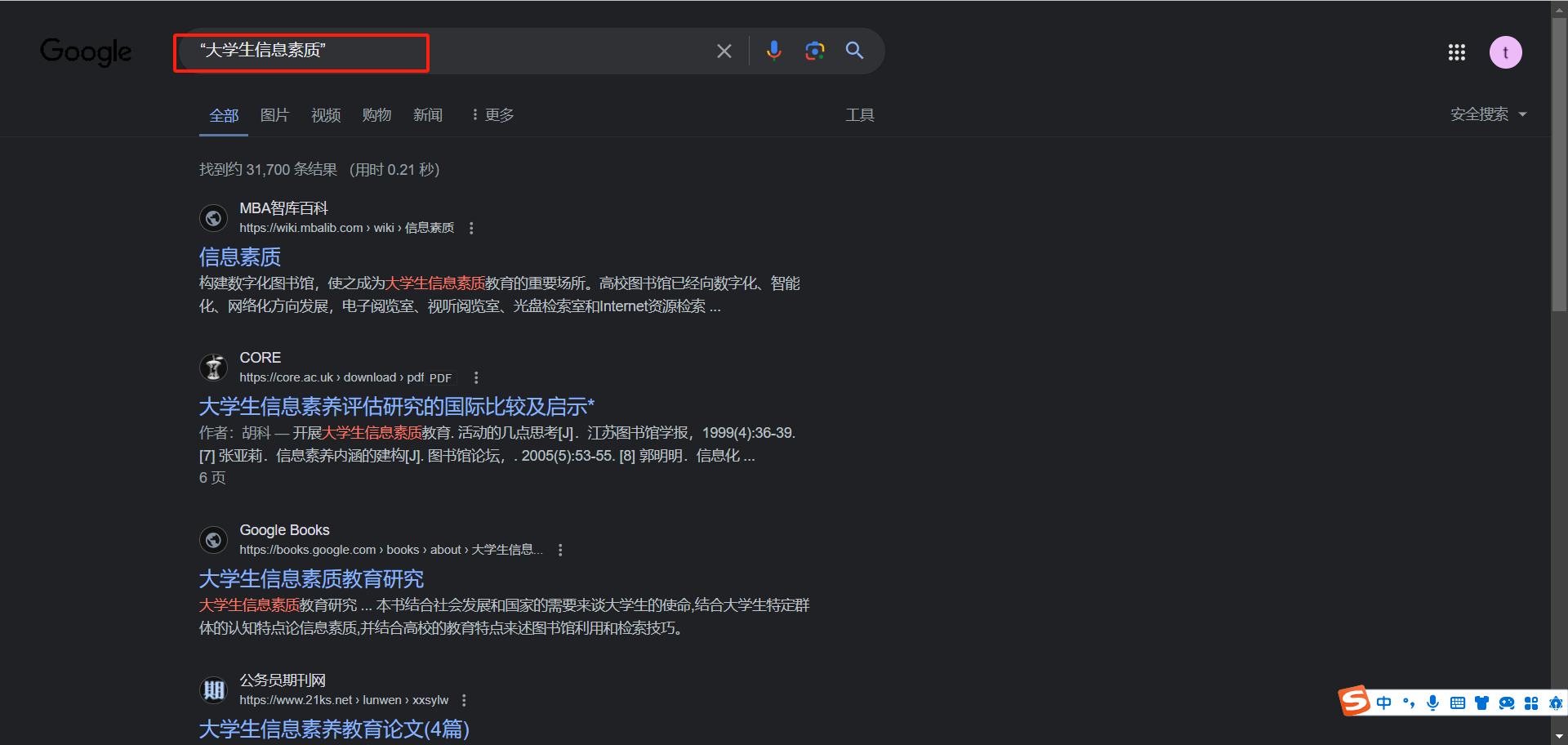Open the 工具 search tools
Image resolution: width=1568 pixels, height=745 pixels.
tap(860, 115)
